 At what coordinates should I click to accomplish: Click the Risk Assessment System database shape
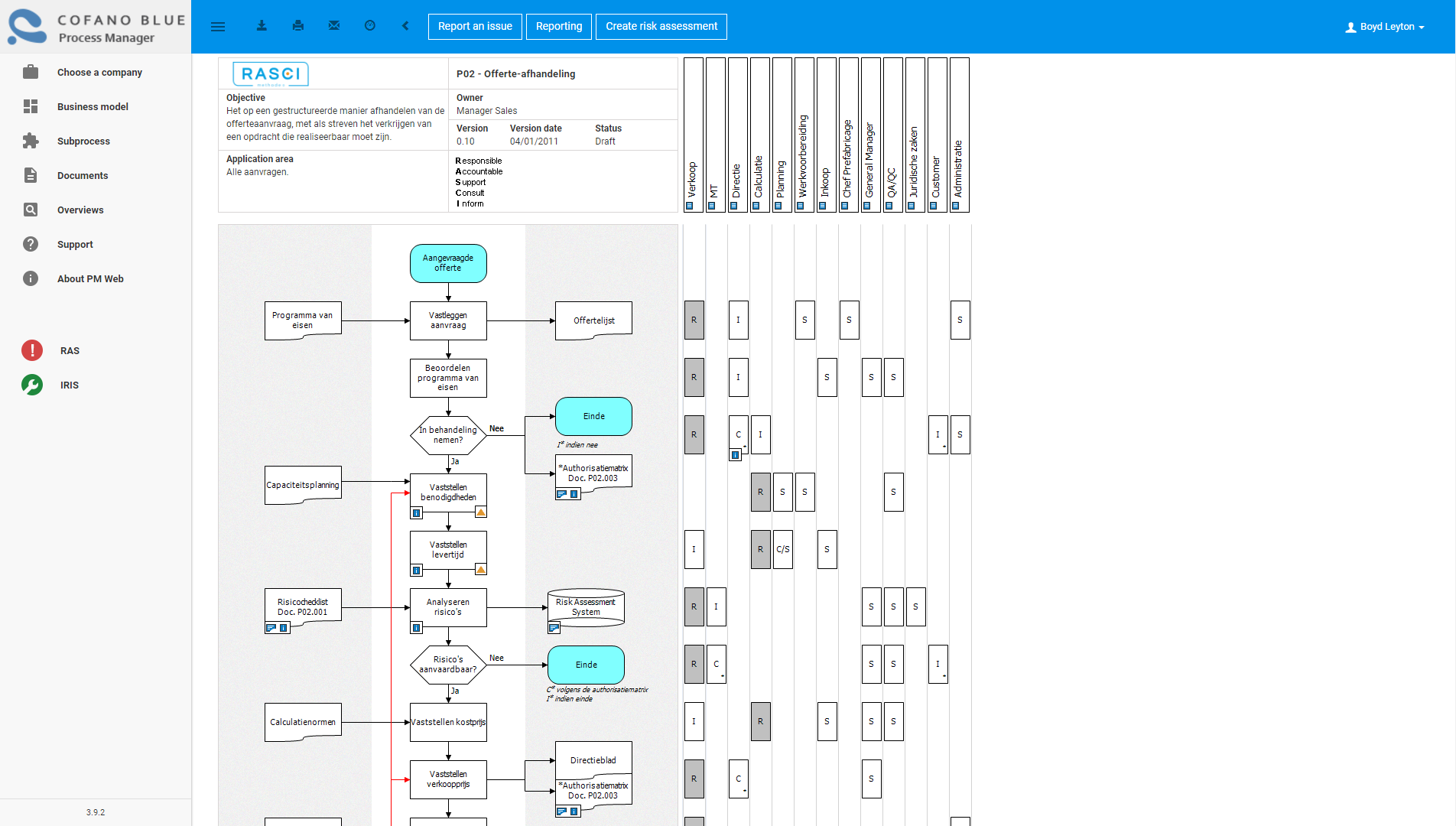(x=587, y=607)
